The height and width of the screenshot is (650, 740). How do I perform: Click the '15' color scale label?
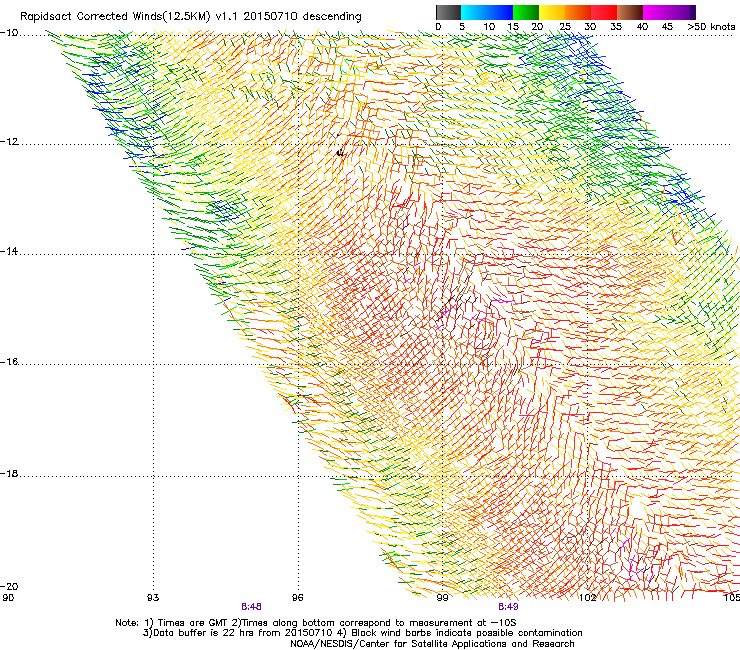click(x=513, y=27)
